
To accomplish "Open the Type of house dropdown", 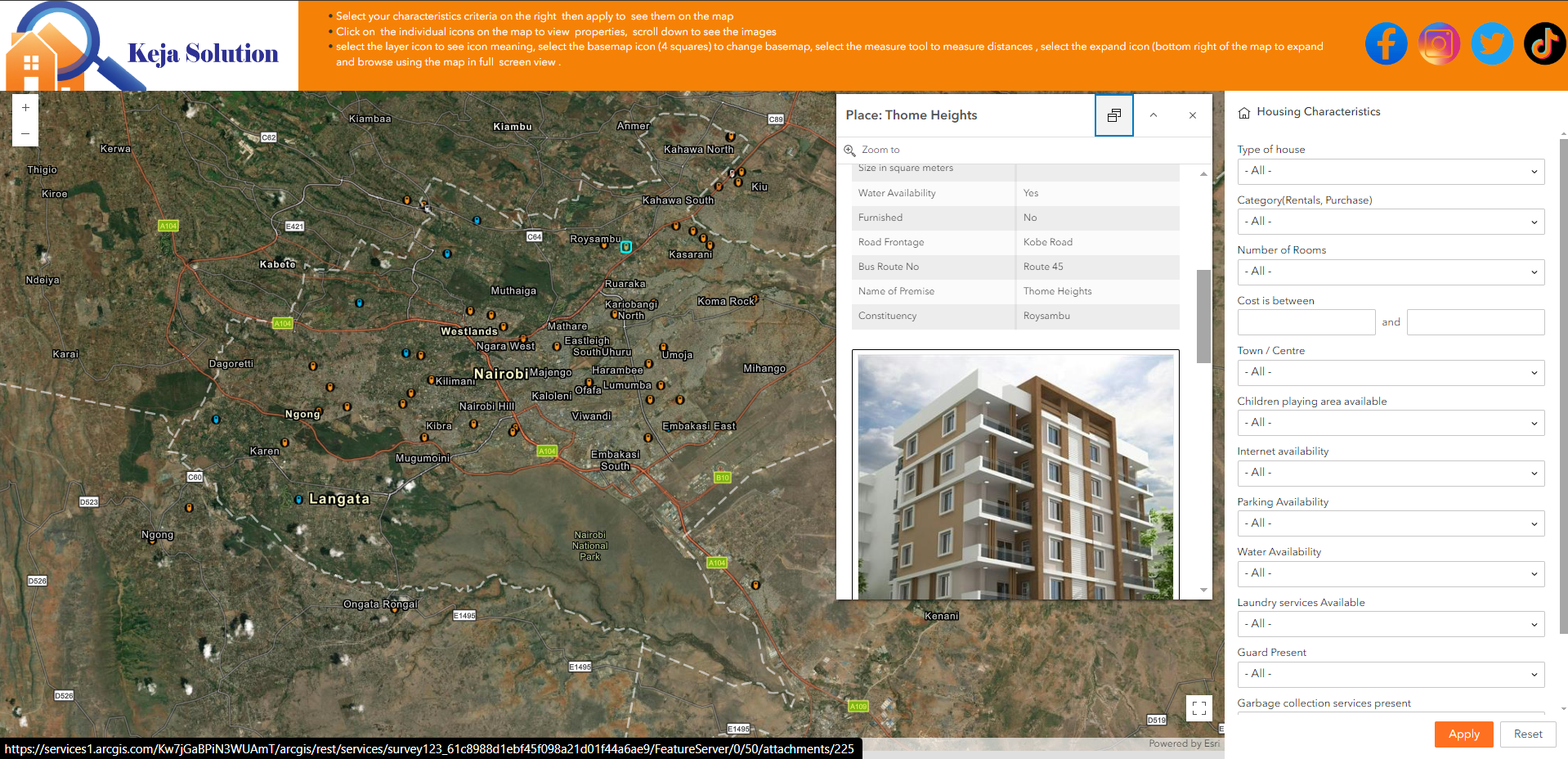I will (x=1390, y=171).
